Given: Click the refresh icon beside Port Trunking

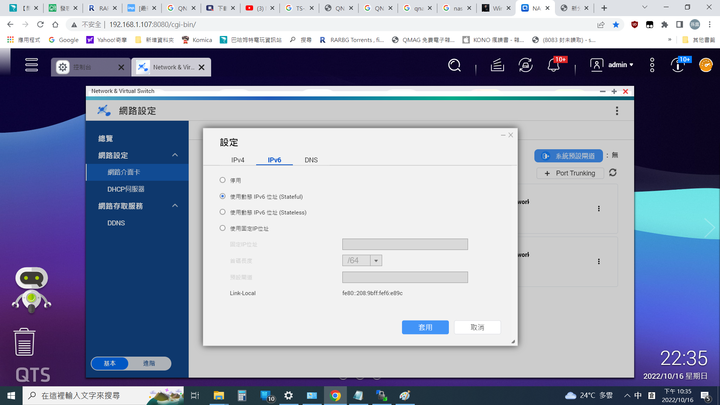Looking at the screenshot, I should click(x=613, y=173).
